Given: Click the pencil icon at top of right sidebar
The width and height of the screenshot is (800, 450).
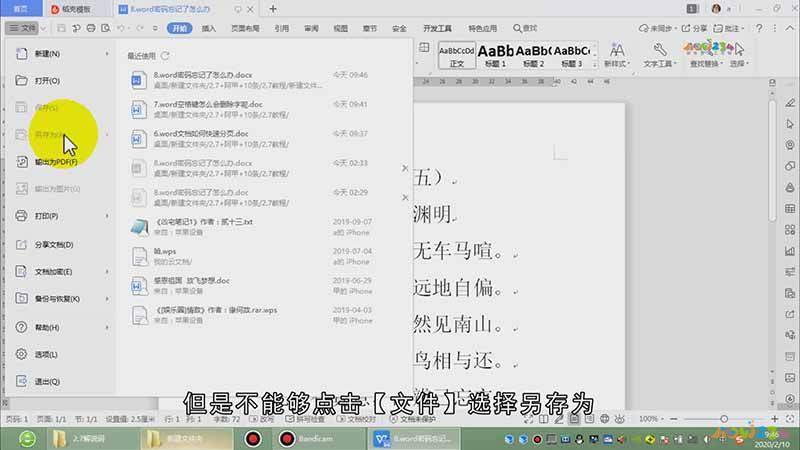Looking at the screenshot, I should pyautogui.click(x=790, y=103).
